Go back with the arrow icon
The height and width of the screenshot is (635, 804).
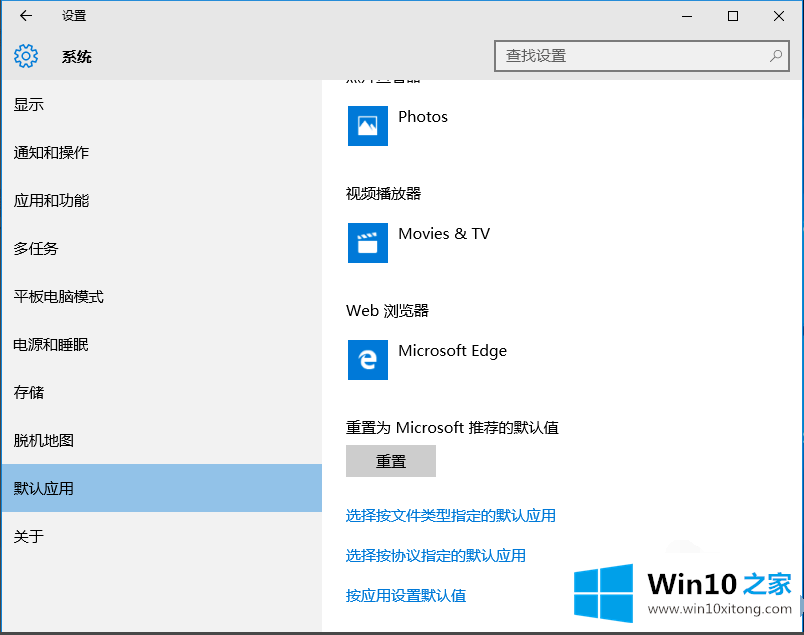[x=26, y=16]
